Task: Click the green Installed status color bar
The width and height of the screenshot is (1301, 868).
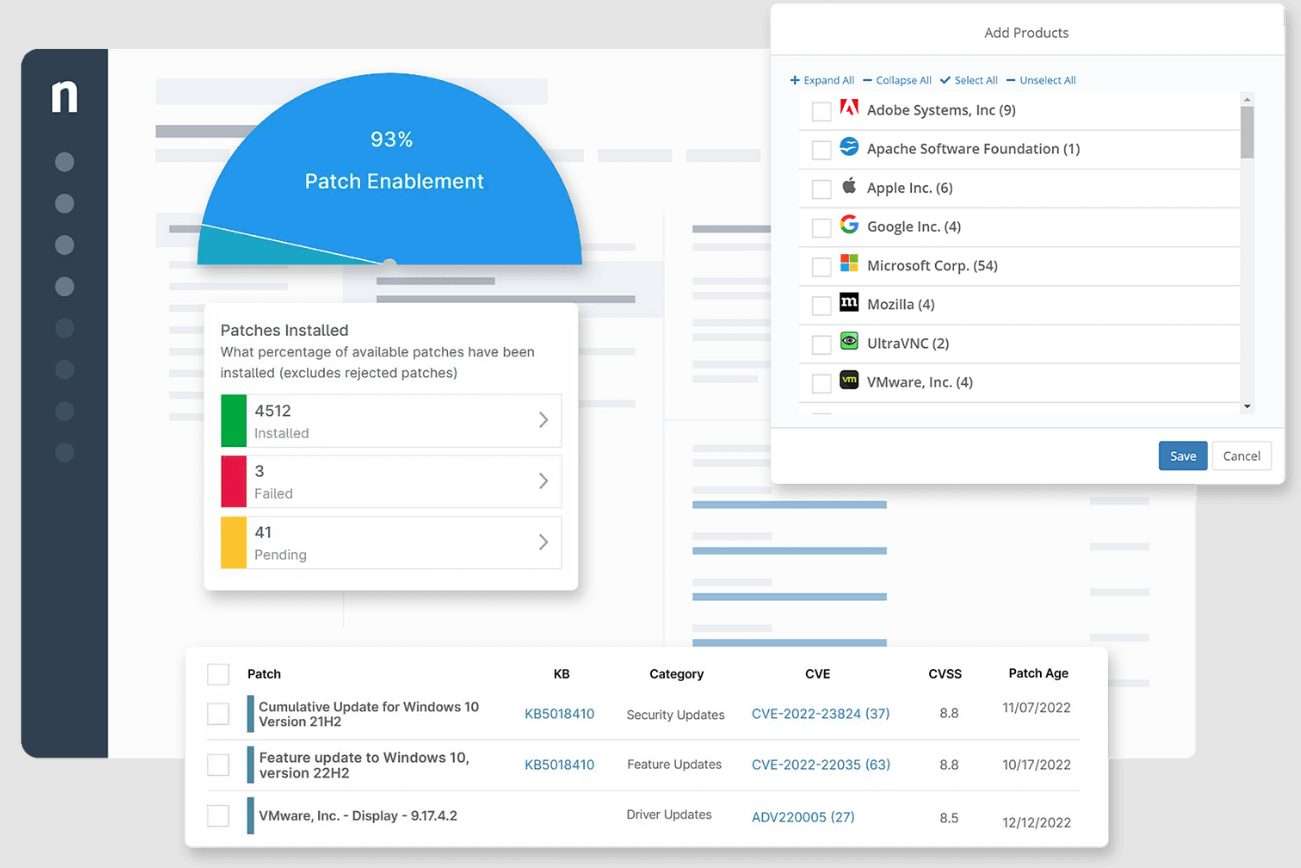Action: [x=233, y=420]
